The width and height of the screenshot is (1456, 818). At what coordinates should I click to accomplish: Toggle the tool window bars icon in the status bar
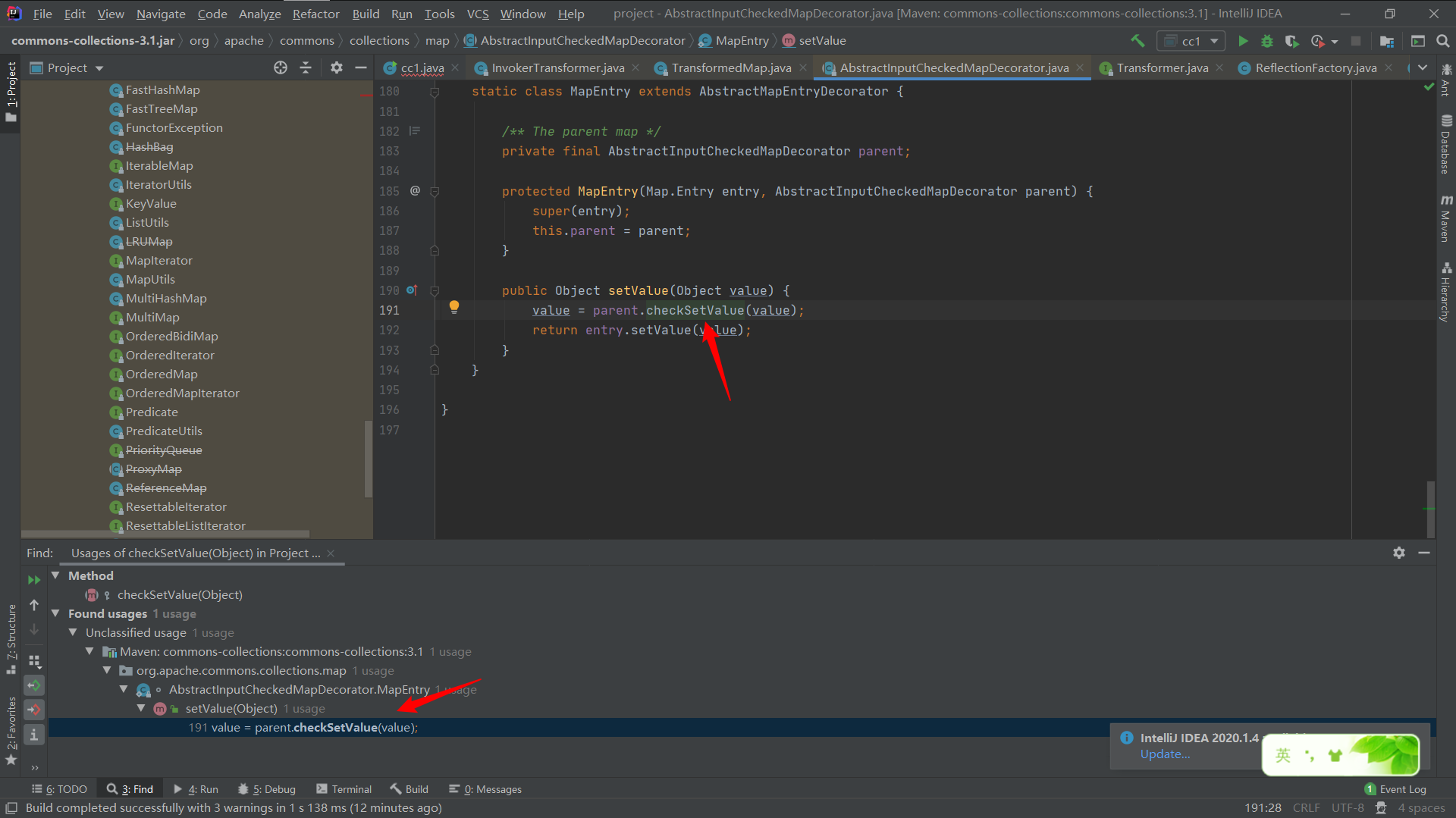[11, 808]
